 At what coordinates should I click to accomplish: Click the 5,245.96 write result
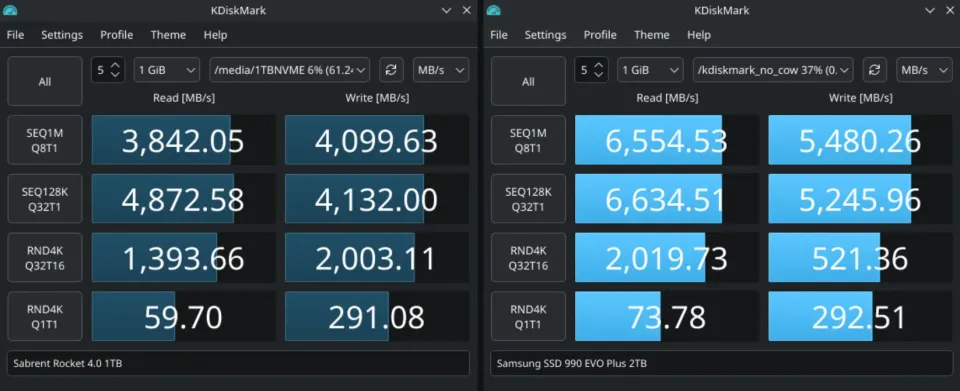[x=860, y=199]
